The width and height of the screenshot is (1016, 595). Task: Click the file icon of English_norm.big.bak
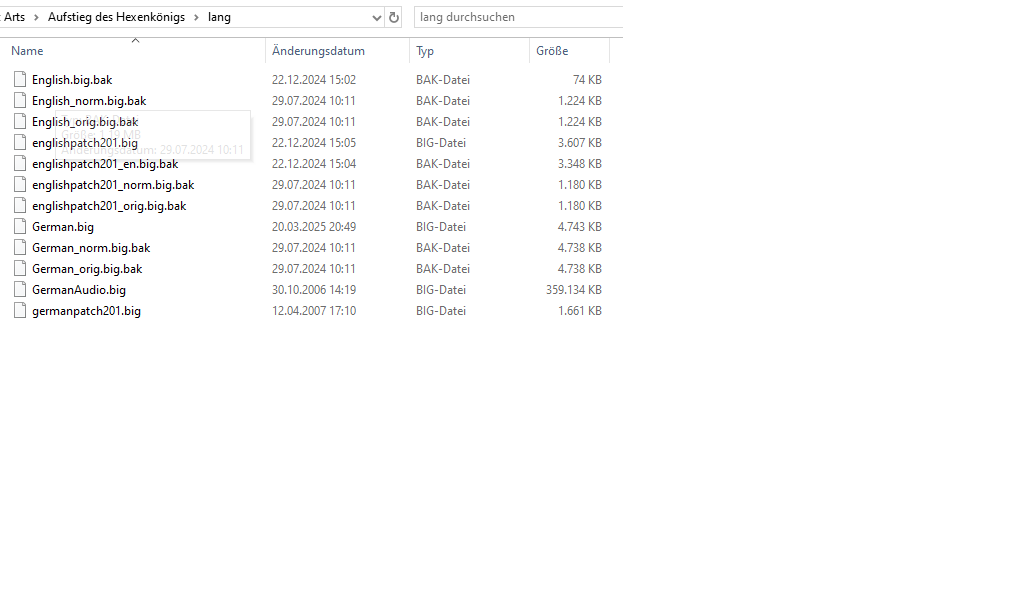click(20, 100)
